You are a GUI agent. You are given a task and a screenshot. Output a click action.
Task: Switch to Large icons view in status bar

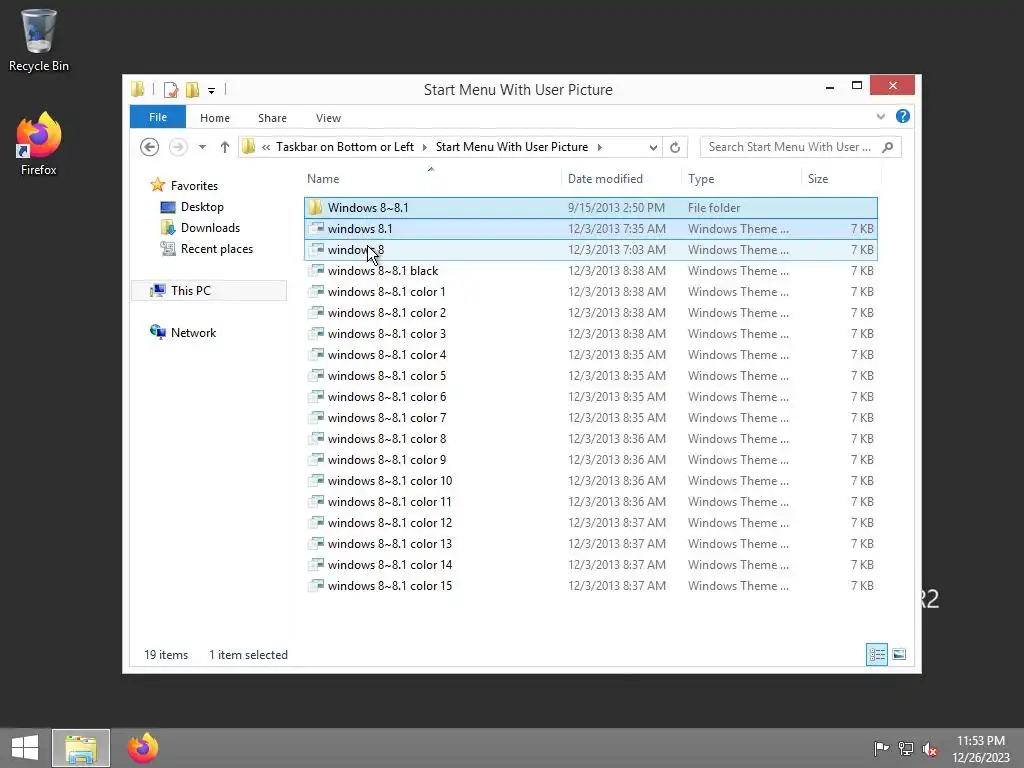pos(899,654)
